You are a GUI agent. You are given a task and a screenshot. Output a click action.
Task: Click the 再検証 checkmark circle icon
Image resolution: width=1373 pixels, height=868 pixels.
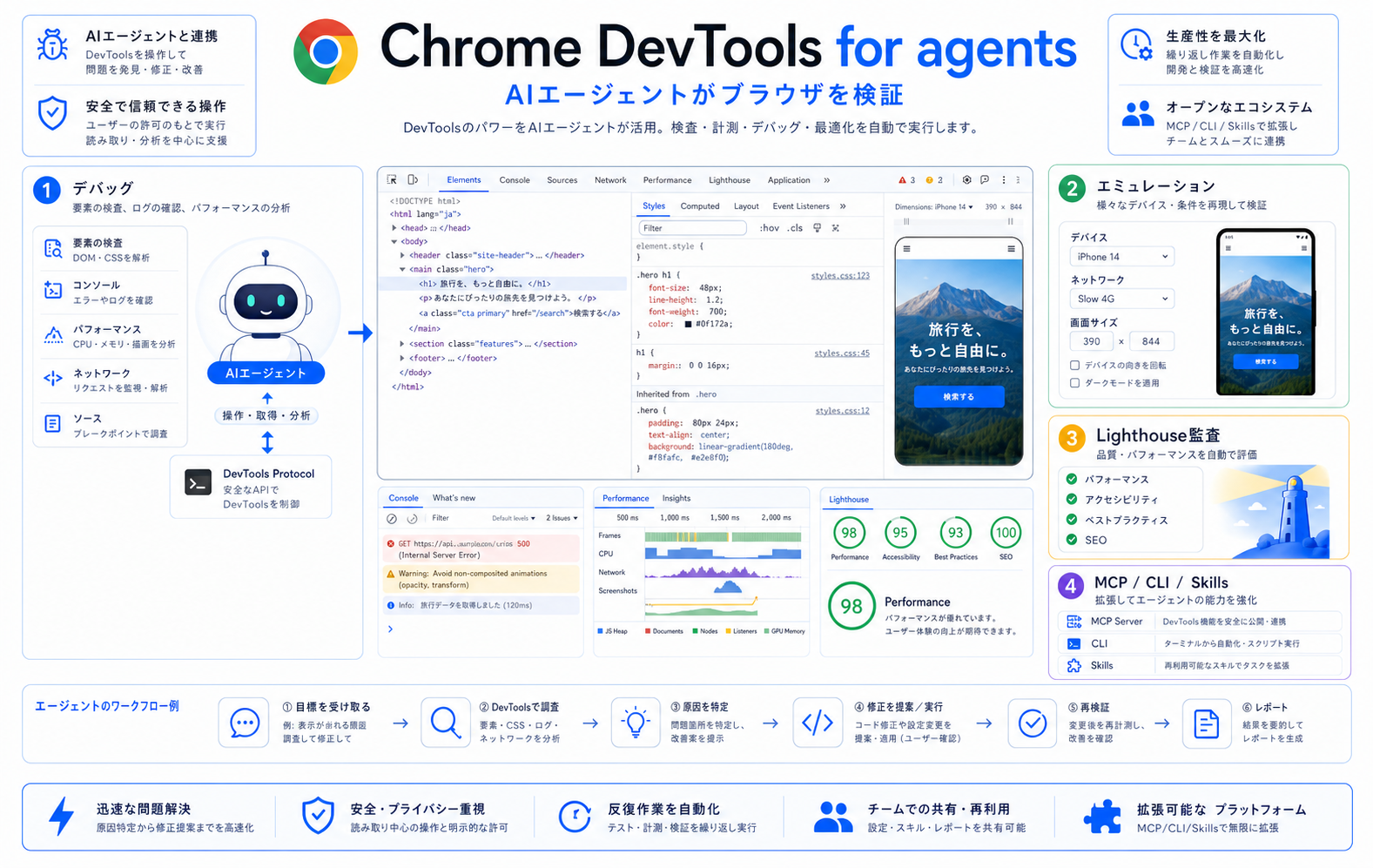[x=1033, y=723]
